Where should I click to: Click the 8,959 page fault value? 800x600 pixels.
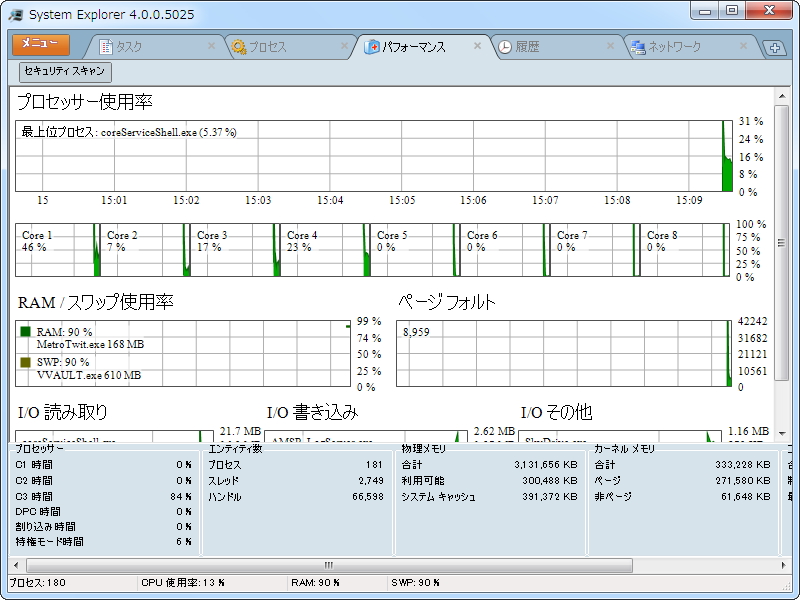point(416,332)
